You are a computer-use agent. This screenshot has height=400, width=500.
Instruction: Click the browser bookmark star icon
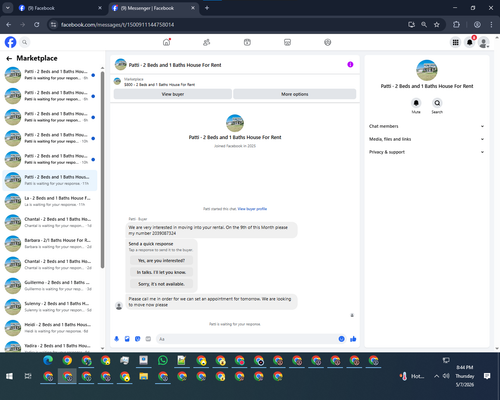pyautogui.click(x=437, y=25)
